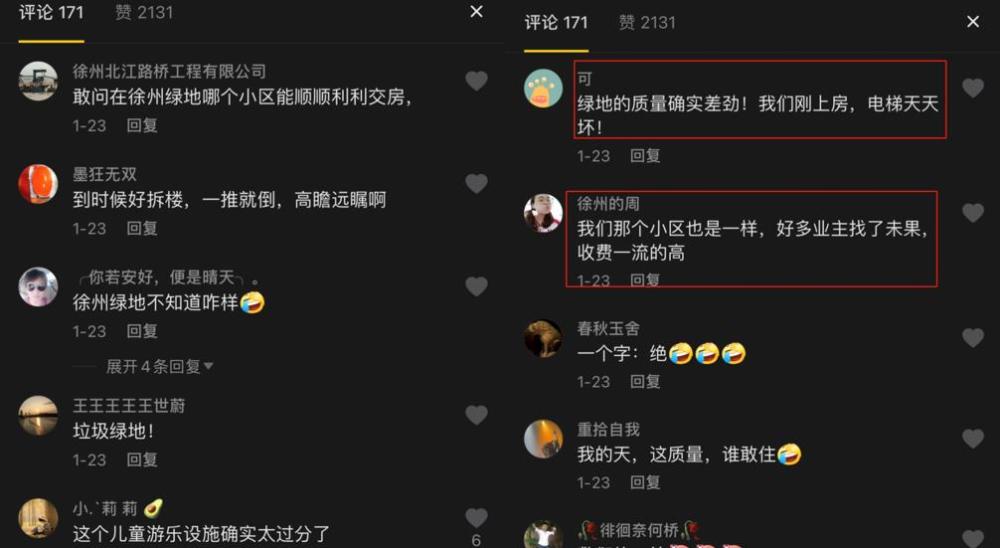Select 评论 171 tab in right panel
This screenshot has width=1000, height=548.
[x=555, y=22]
